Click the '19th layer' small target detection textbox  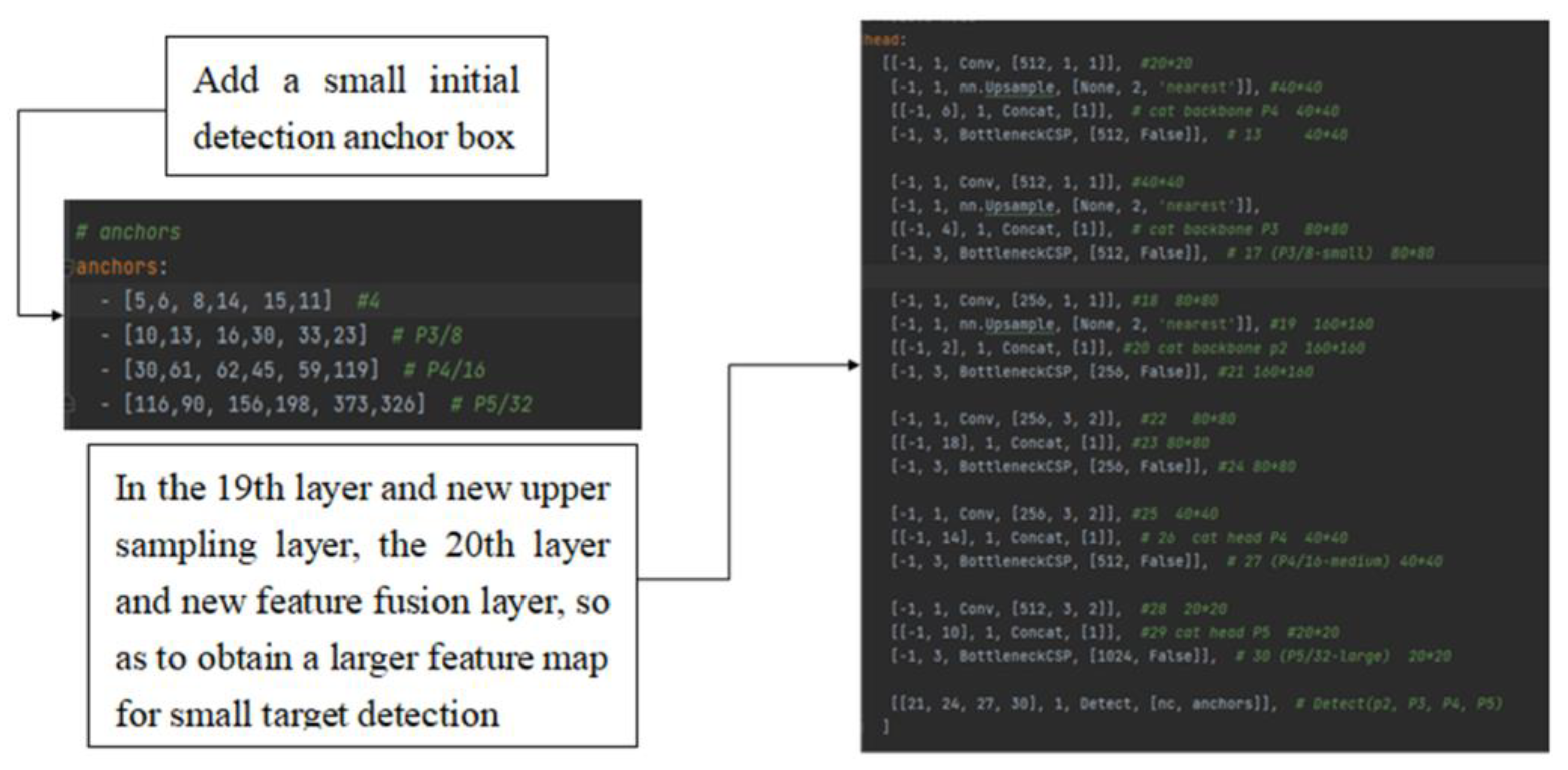pyautogui.click(x=363, y=596)
